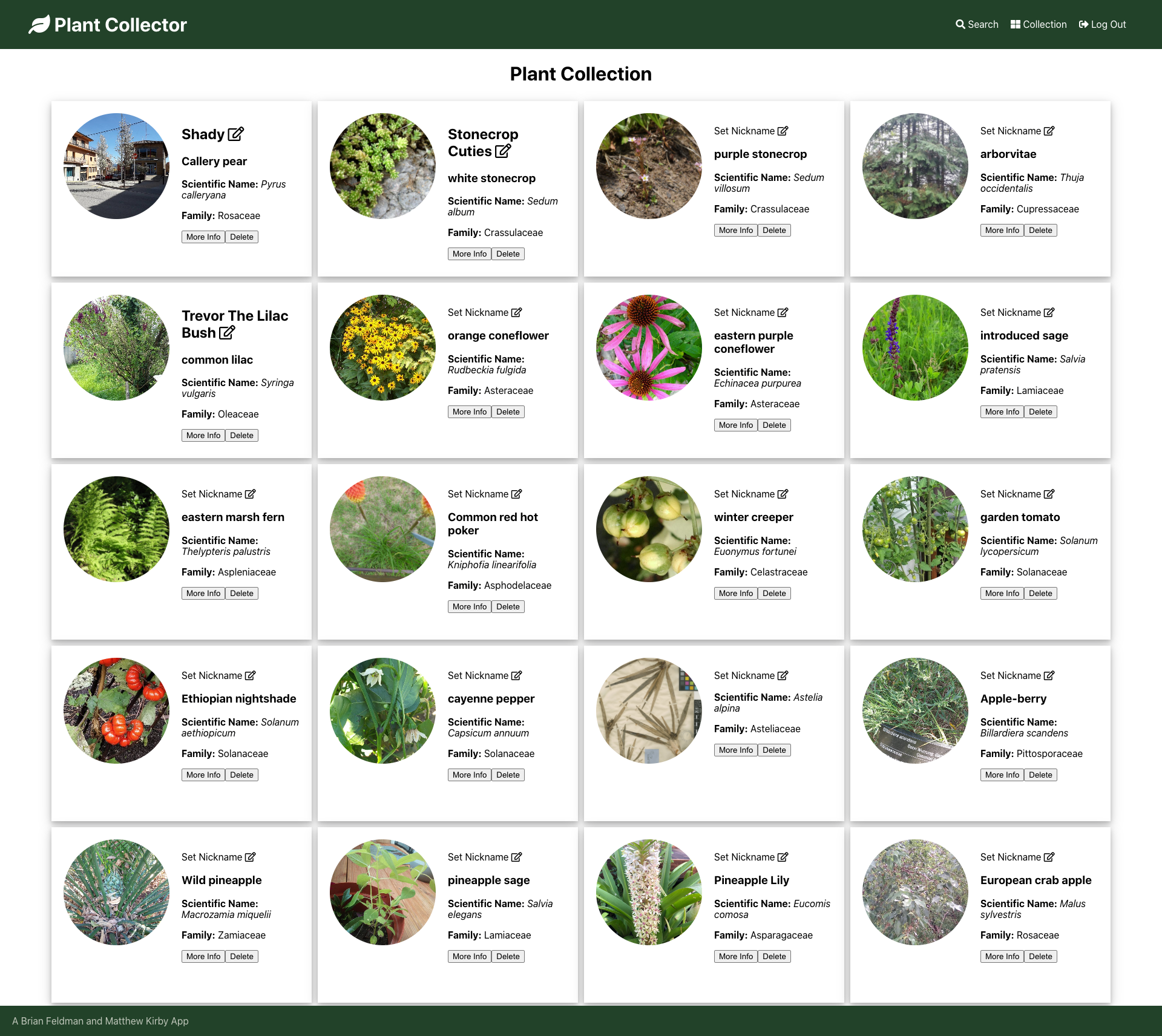This screenshot has width=1162, height=1036.
Task: Log Out from the top navigation
Action: coord(1102,25)
